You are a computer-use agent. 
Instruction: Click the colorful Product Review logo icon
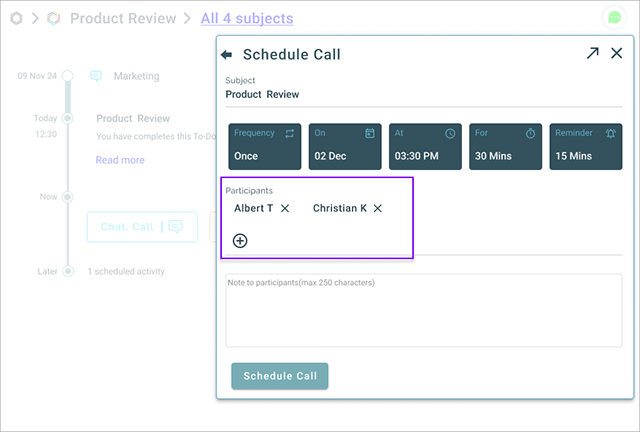pos(53,18)
